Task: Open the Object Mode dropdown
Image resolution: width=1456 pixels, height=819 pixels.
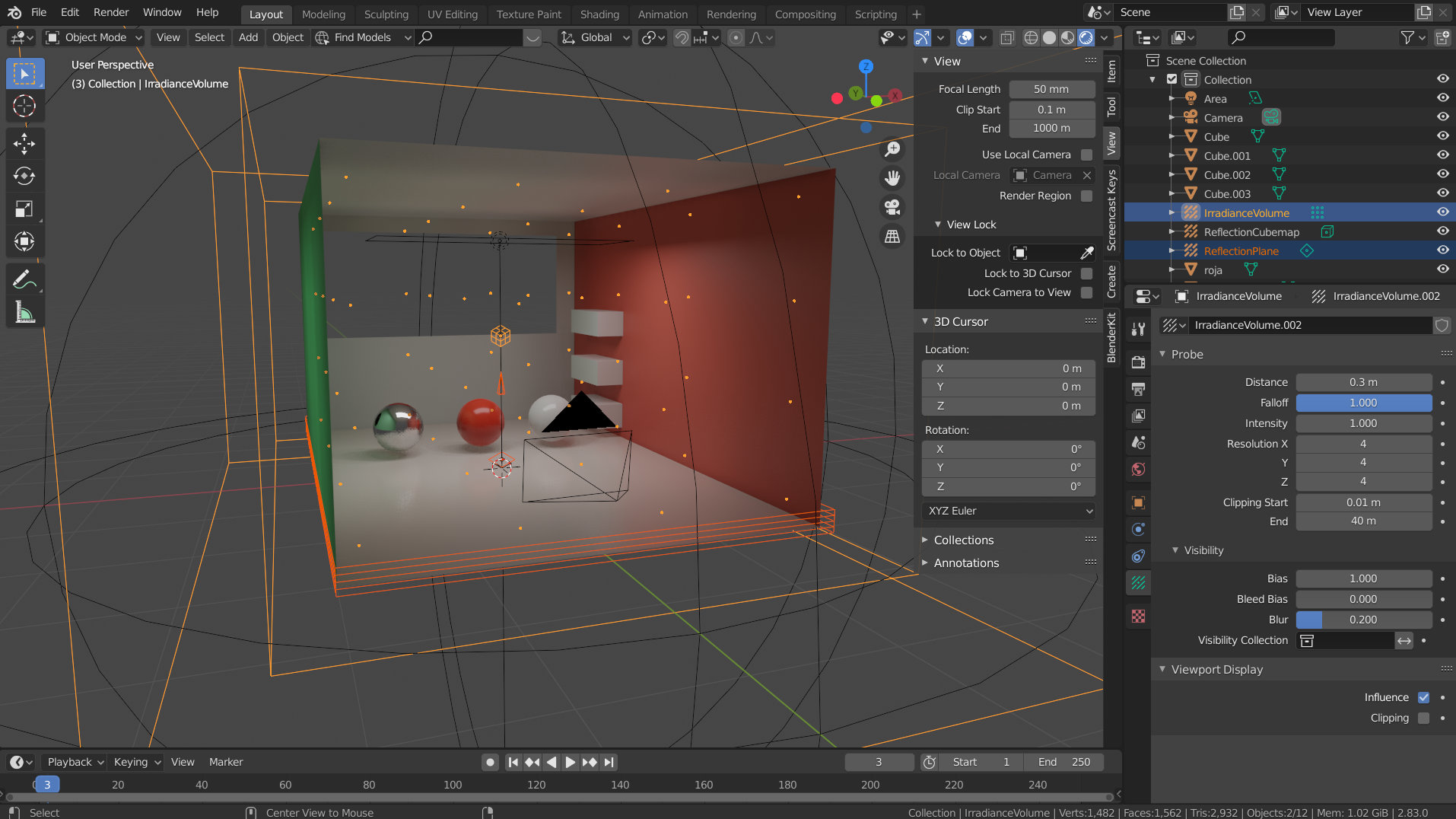Action: point(93,37)
